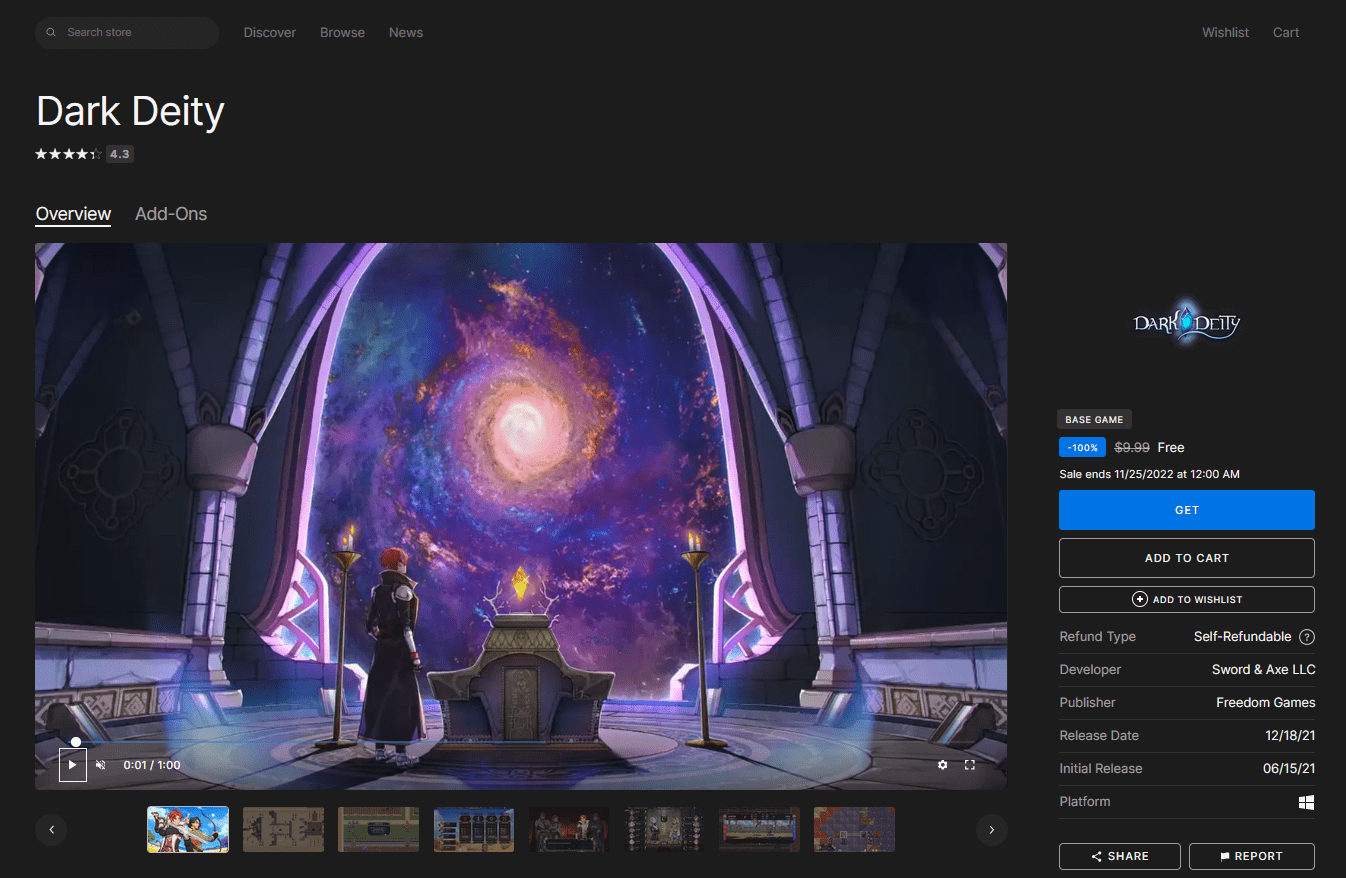Click the blue GET button
The image size is (1346, 878).
[1187, 510]
